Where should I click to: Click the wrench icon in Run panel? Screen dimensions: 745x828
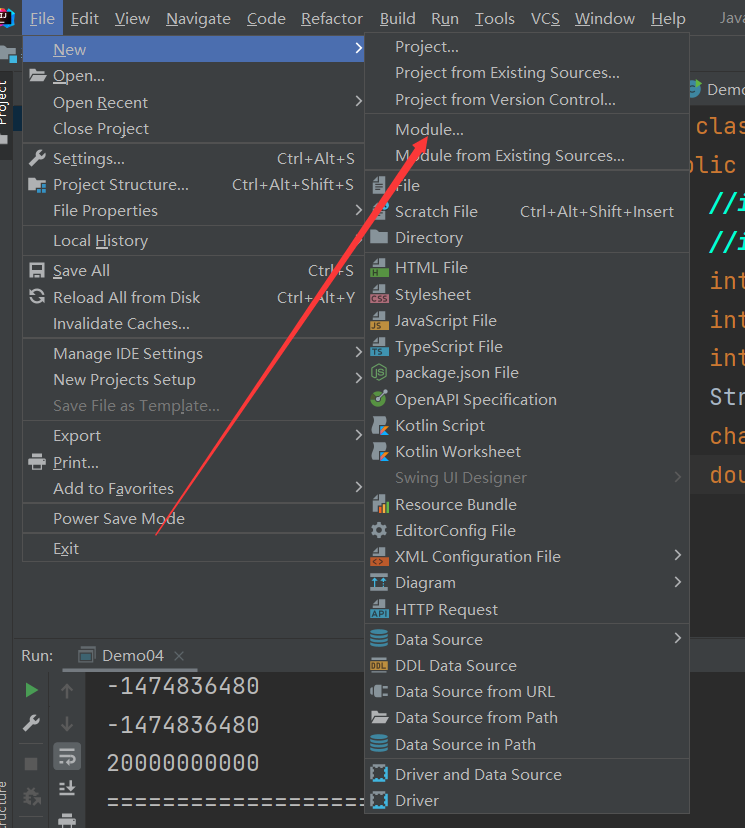[31, 723]
